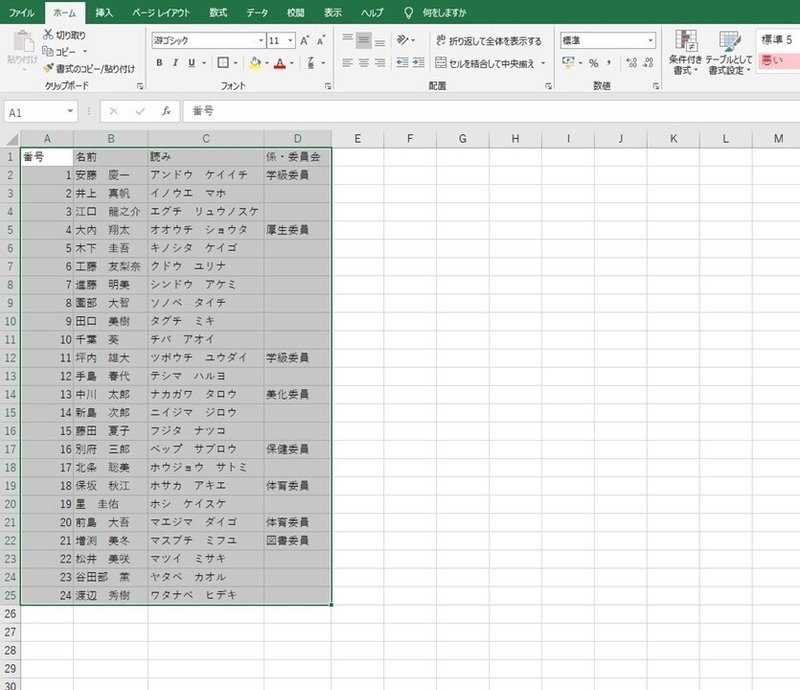Click the increase indent icon

418,63
